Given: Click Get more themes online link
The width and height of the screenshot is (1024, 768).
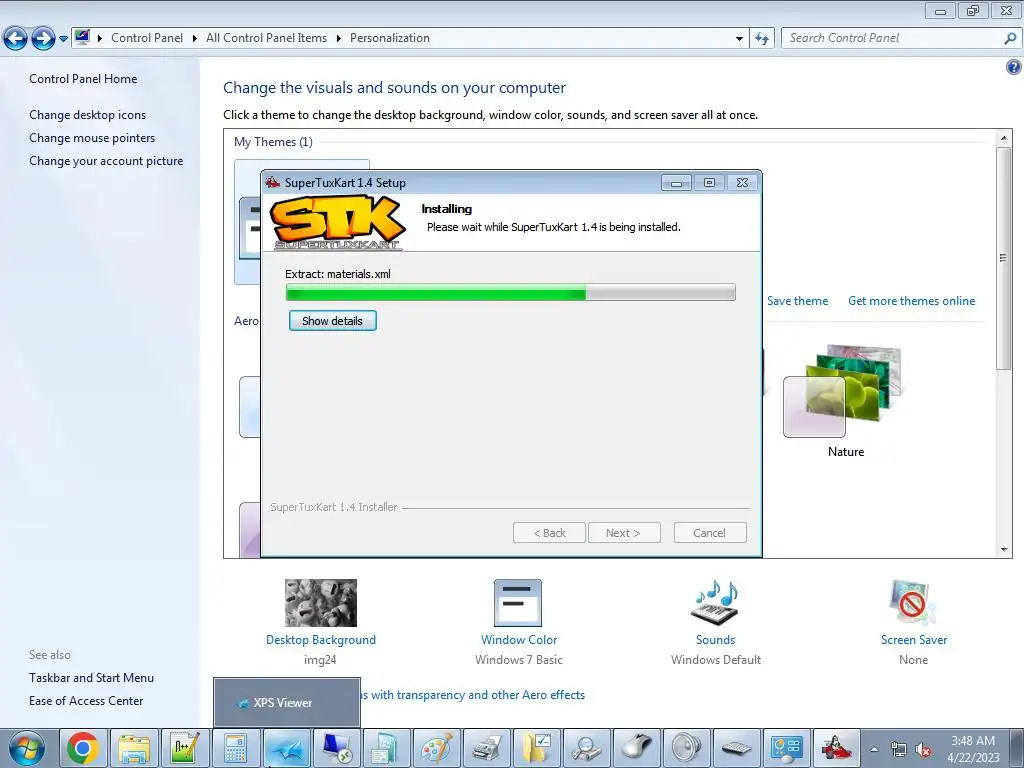Looking at the screenshot, I should tap(911, 301).
